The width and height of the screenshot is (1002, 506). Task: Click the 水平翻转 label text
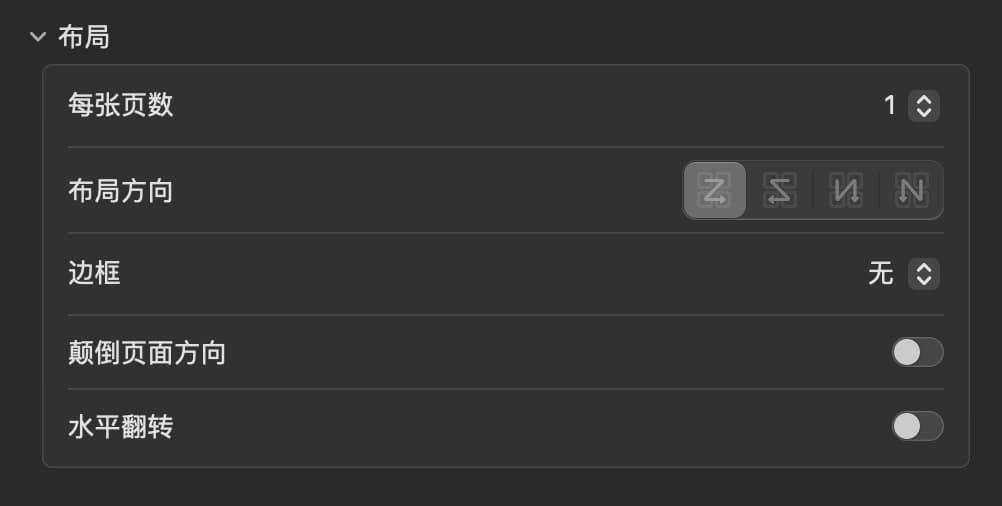point(120,427)
